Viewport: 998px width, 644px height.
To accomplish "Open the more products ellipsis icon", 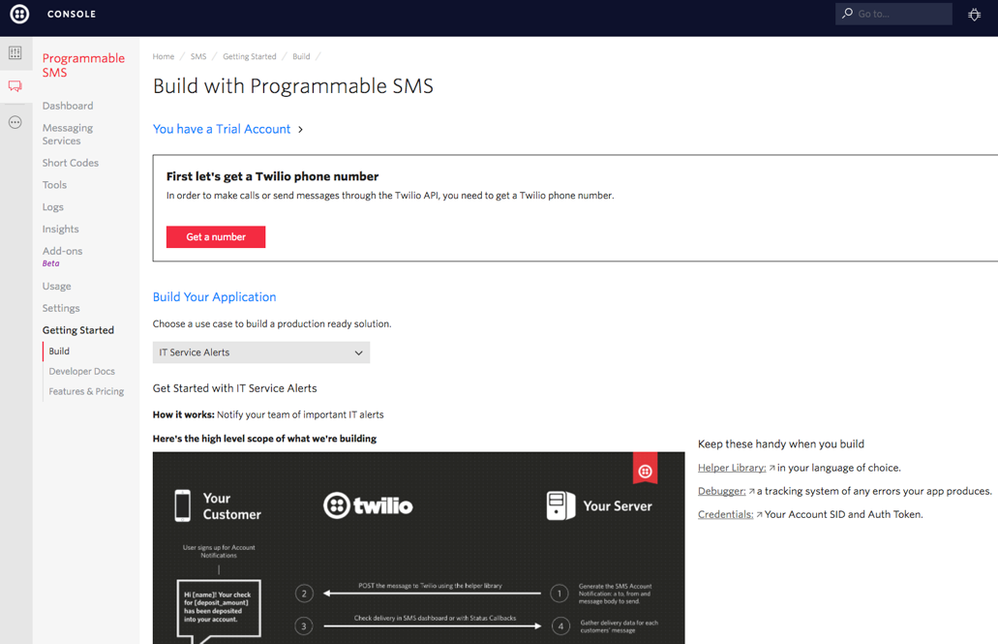I will pos(15,122).
